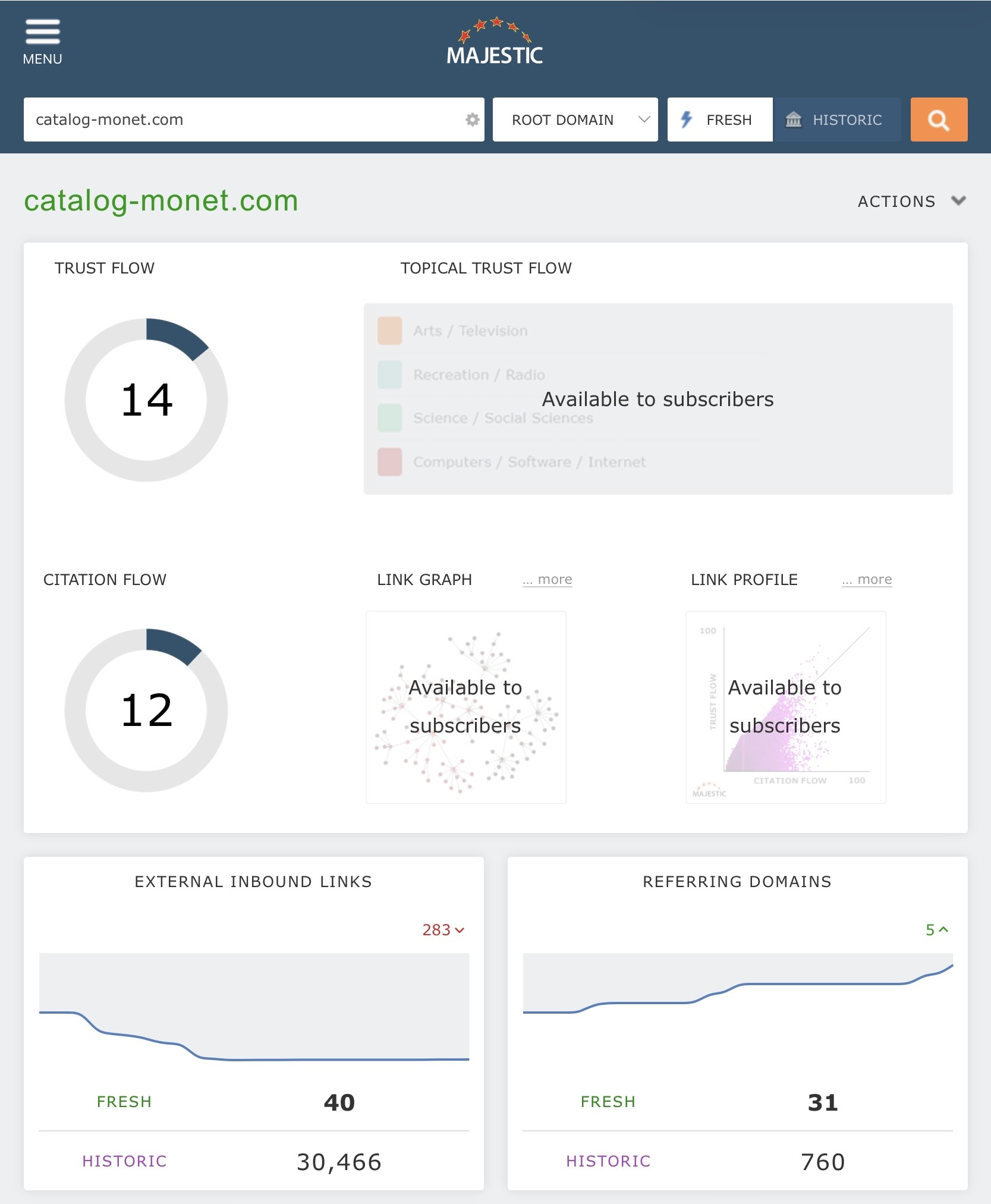Click the orange search magnifier button
This screenshot has height=1204, width=991.
pyautogui.click(x=939, y=120)
